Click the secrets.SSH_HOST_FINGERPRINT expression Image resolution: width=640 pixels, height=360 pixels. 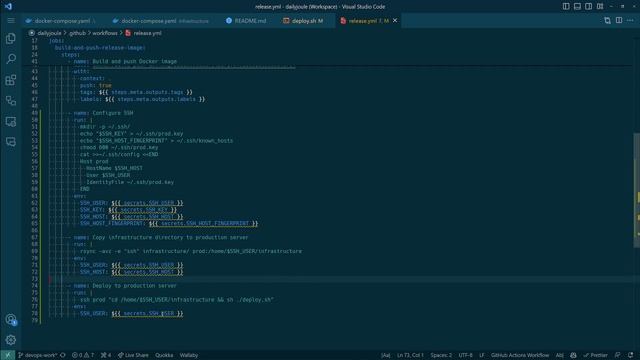(204, 224)
